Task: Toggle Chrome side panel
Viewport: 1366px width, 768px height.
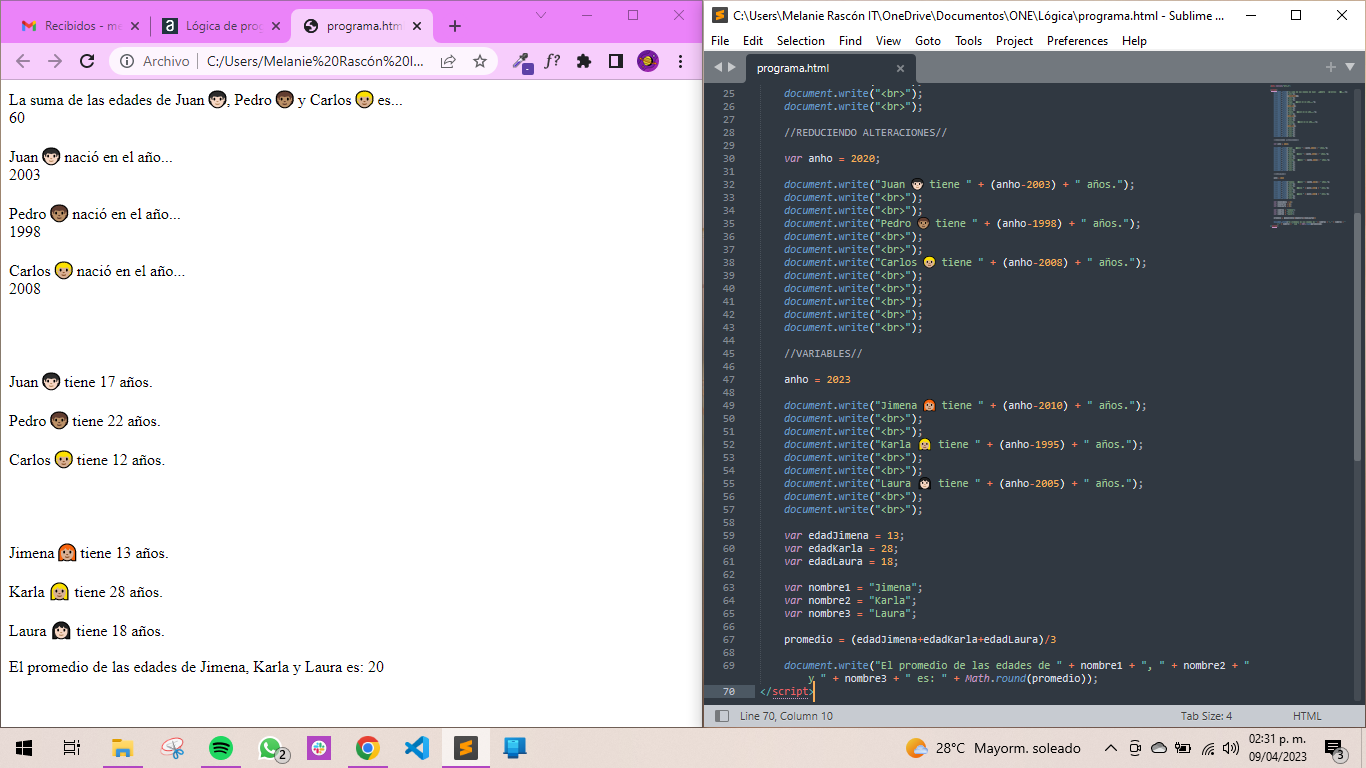Action: click(x=616, y=61)
